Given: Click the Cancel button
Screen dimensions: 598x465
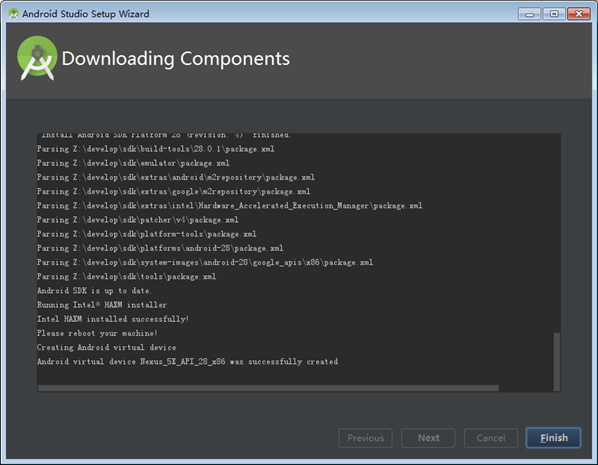Looking at the screenshot, I should [x=491, y=438].
